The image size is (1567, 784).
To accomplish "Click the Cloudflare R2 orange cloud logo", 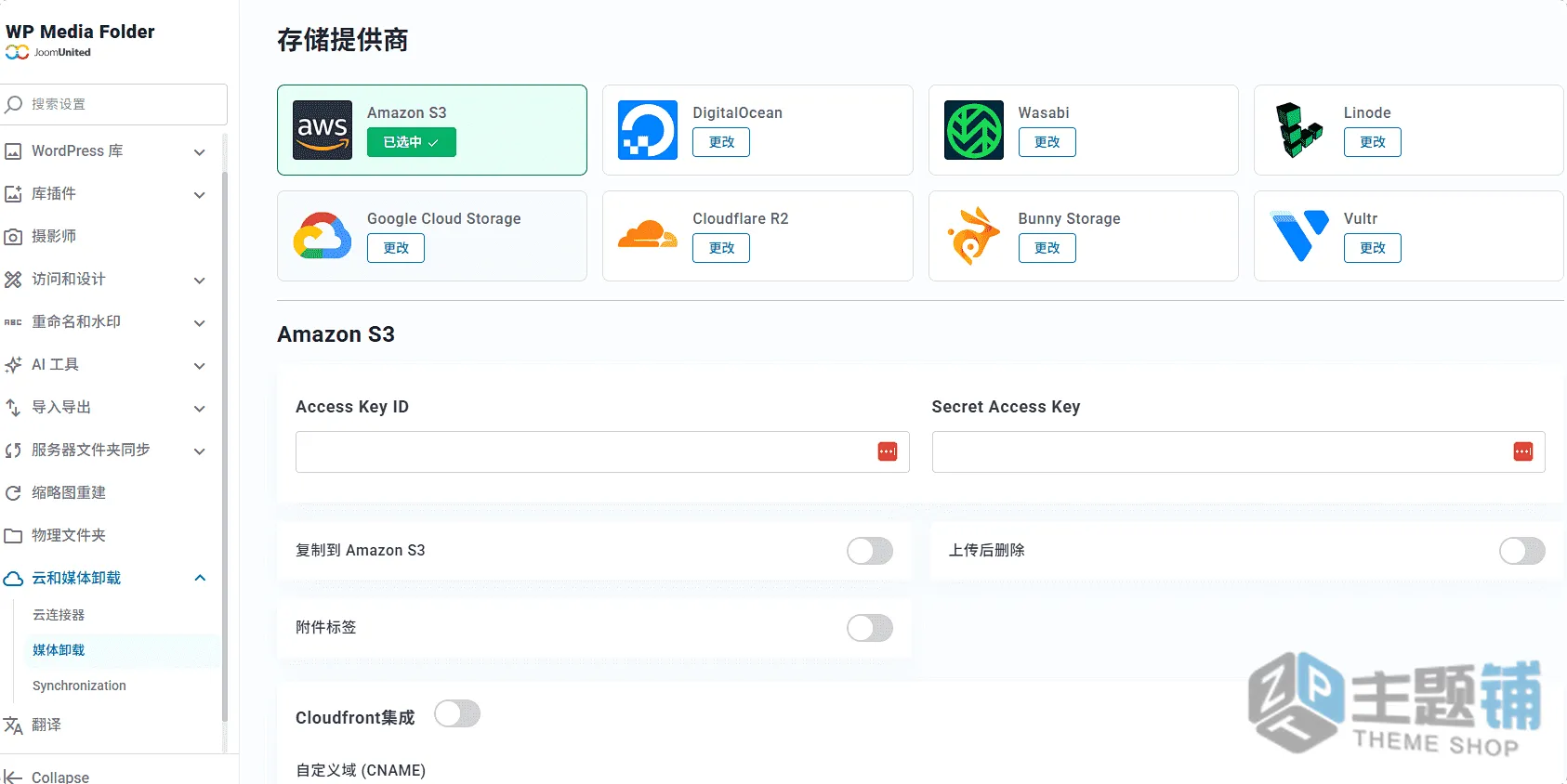I will click(x=648, y=234).
